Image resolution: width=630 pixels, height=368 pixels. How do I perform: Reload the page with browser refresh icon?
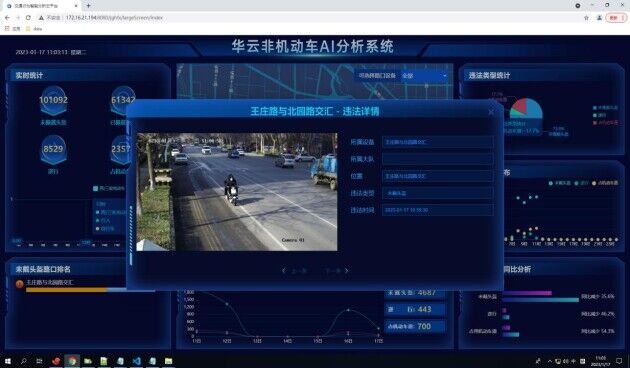(28, 18)
